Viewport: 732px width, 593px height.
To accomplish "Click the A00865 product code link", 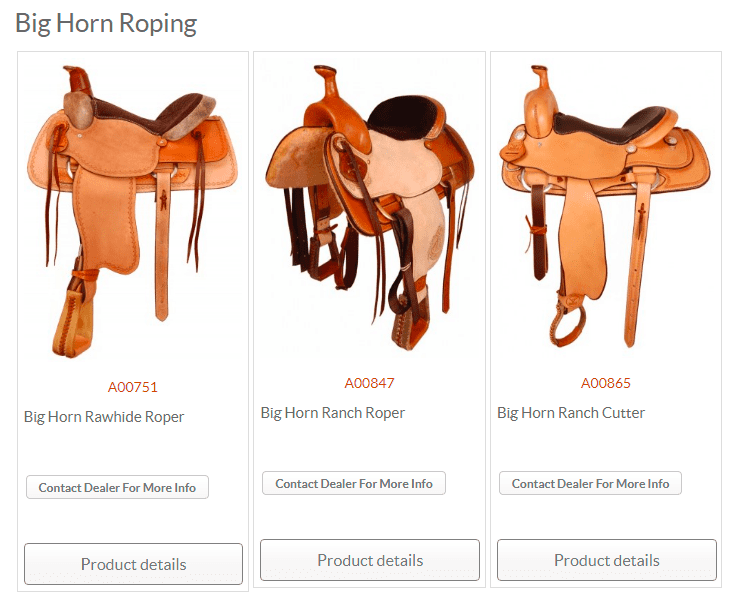I will 605,383.
